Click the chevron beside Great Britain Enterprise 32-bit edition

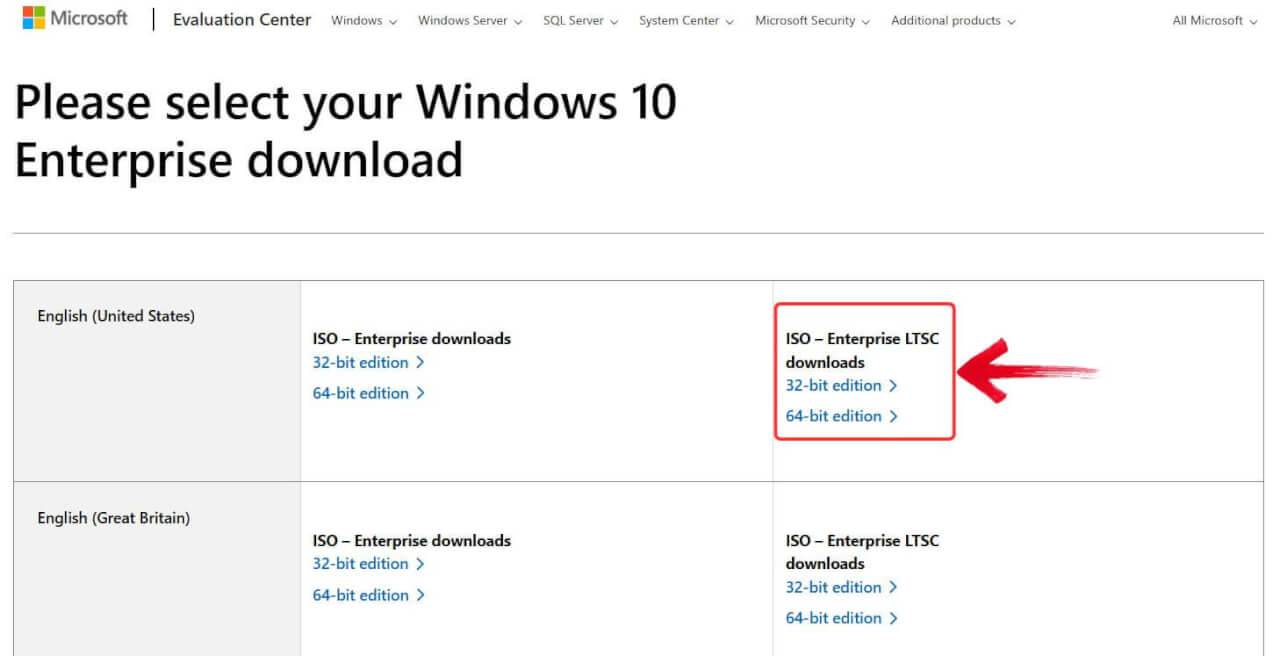click(419, 563)
